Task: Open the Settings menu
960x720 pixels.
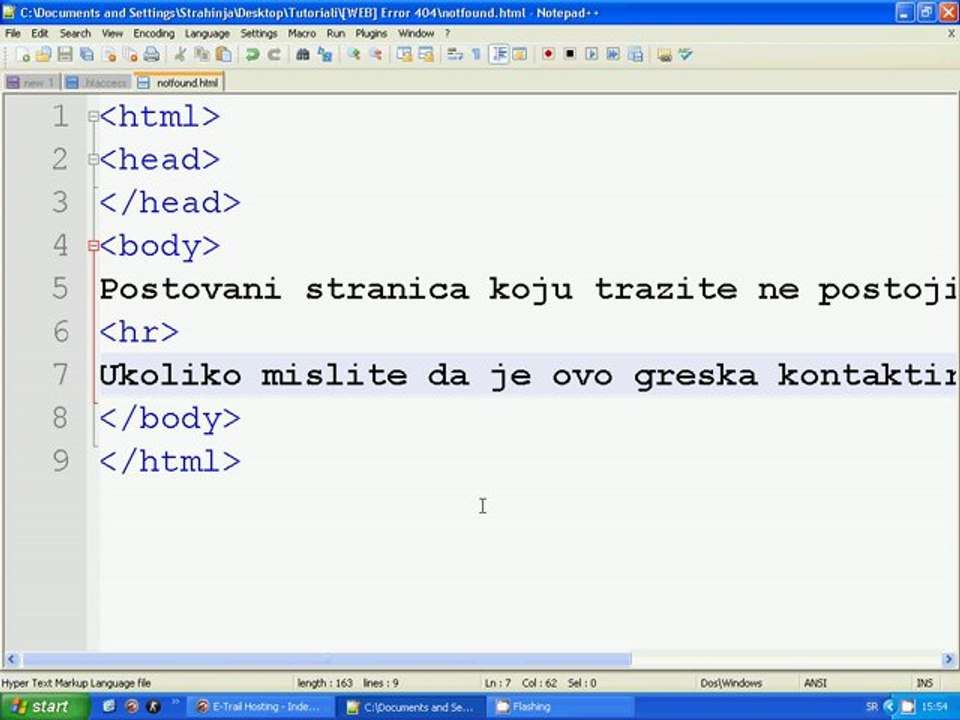Action: click(x=258, y=33)
